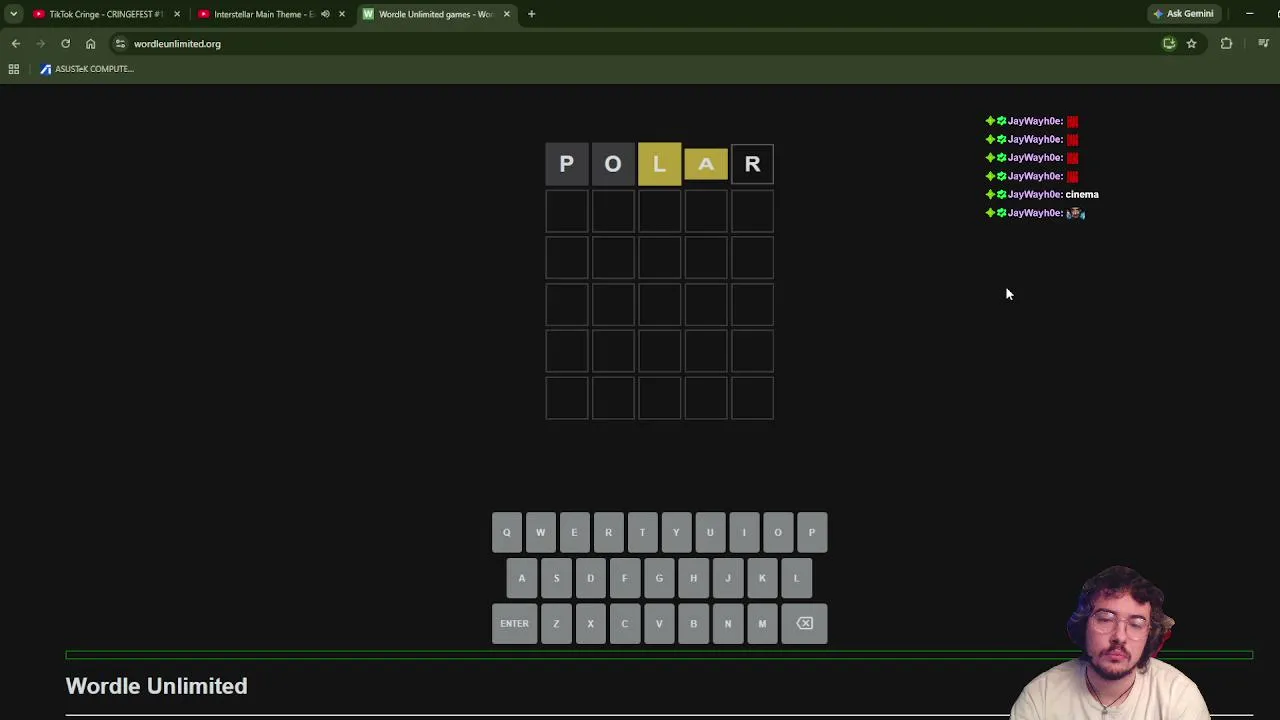Tap the W key on Wordle keyboard
Screen dimensions: 1280x720
(540, 533)
